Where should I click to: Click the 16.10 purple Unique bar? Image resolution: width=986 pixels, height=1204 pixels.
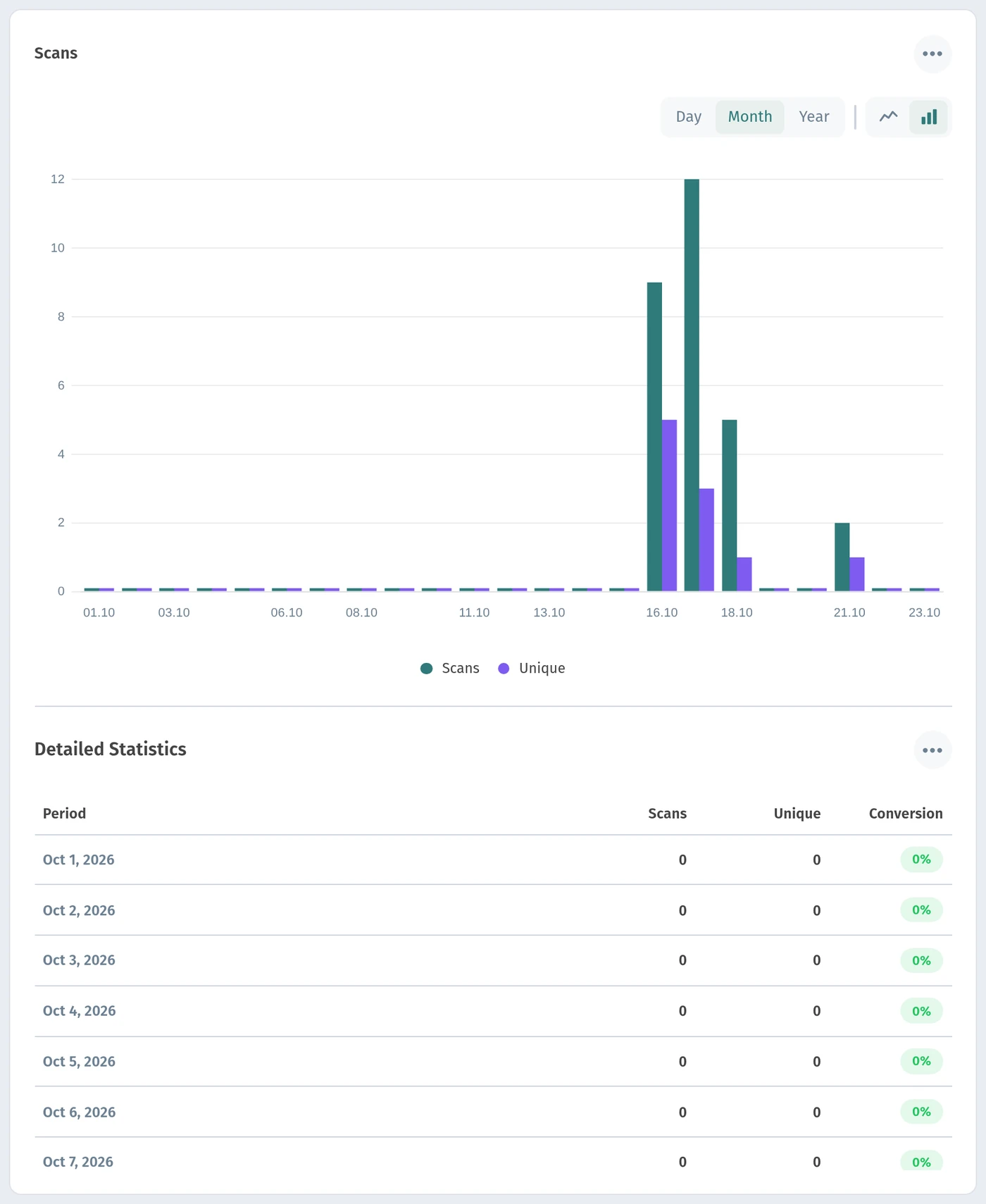click(x=669, y=506)
